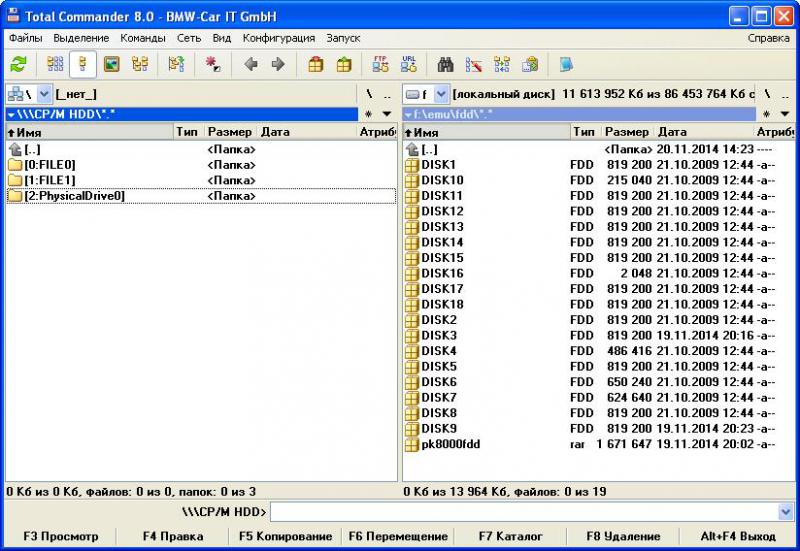The height and width of the screenshot is (551, 800).
Task: Open the right panel drive f dropdown
Action: 441,94
